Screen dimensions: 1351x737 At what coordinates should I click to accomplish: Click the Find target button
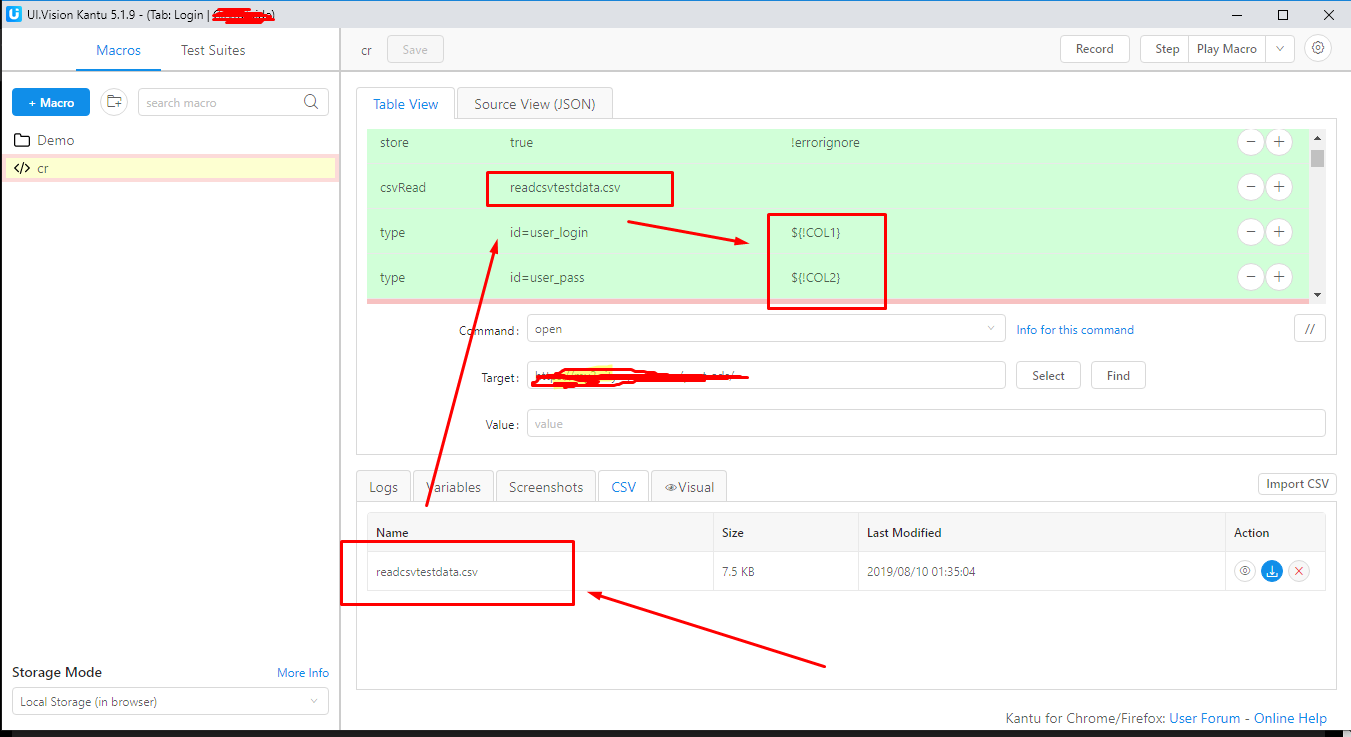[1118, 375]
